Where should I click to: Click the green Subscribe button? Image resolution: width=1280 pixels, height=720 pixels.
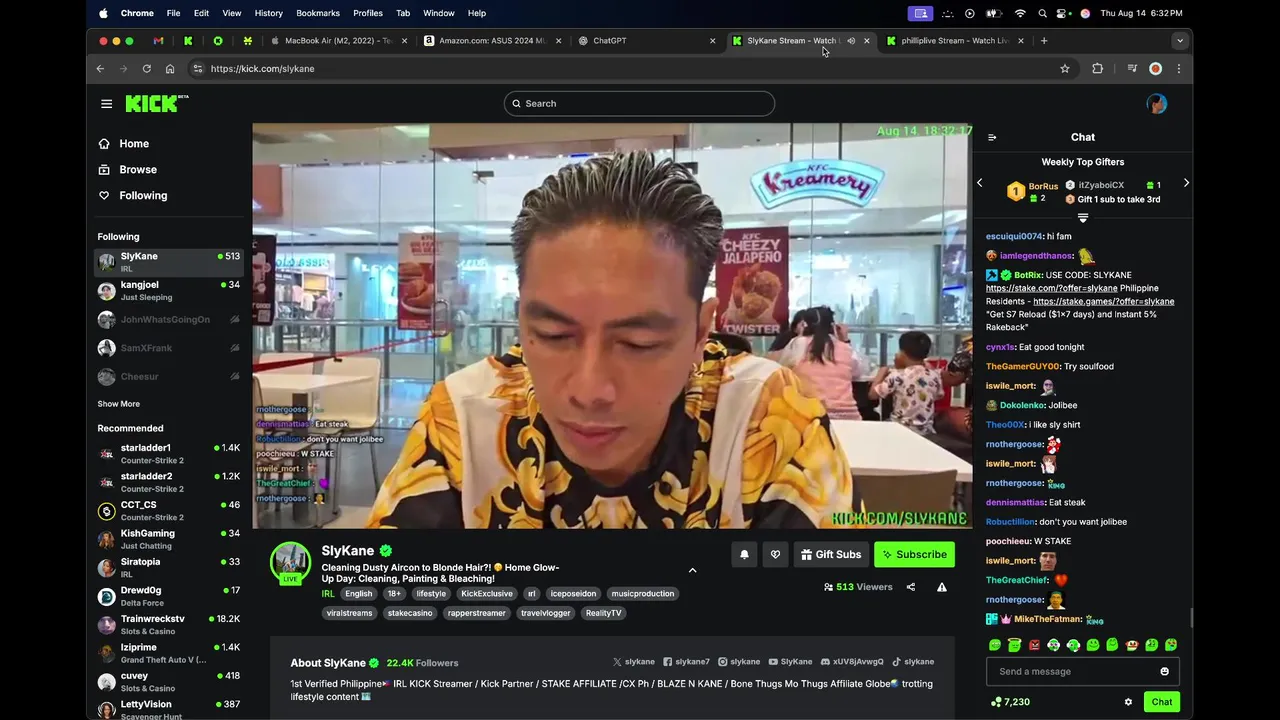915,555
